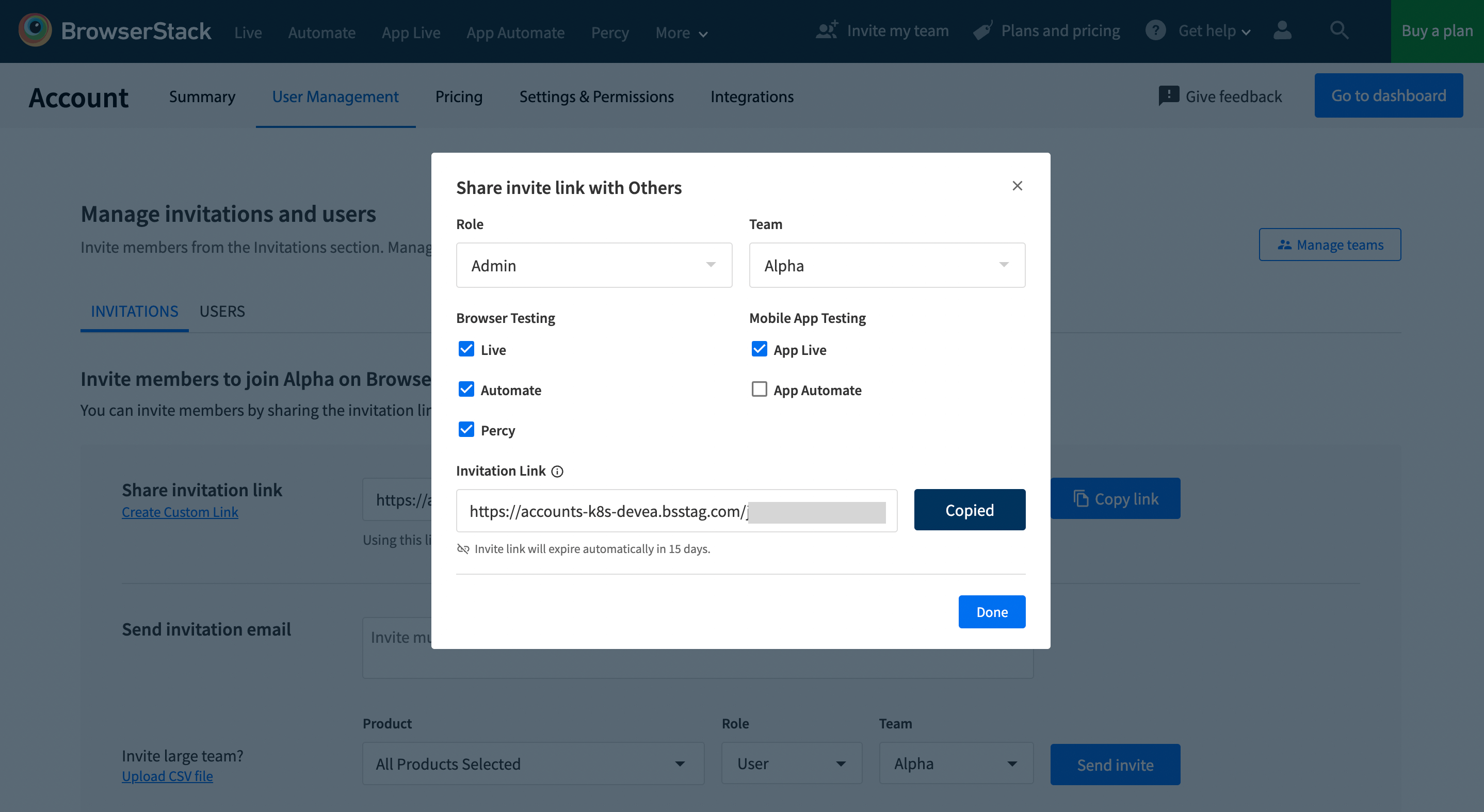Expand the More menu in top bar

click(682, 33)
